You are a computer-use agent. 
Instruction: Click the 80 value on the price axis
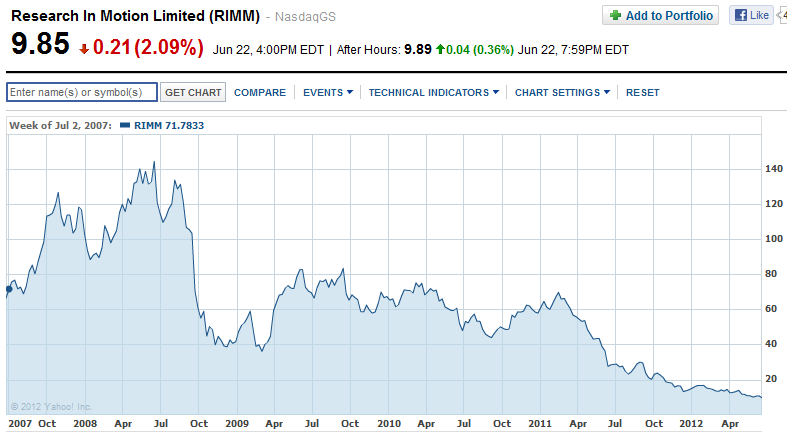(x=770, y=274)
